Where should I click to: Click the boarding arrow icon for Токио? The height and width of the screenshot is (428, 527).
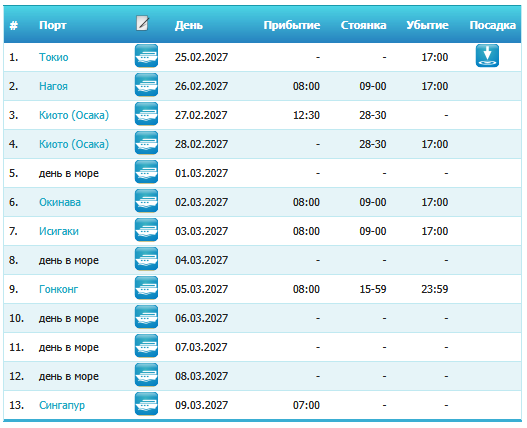point(487,56)
